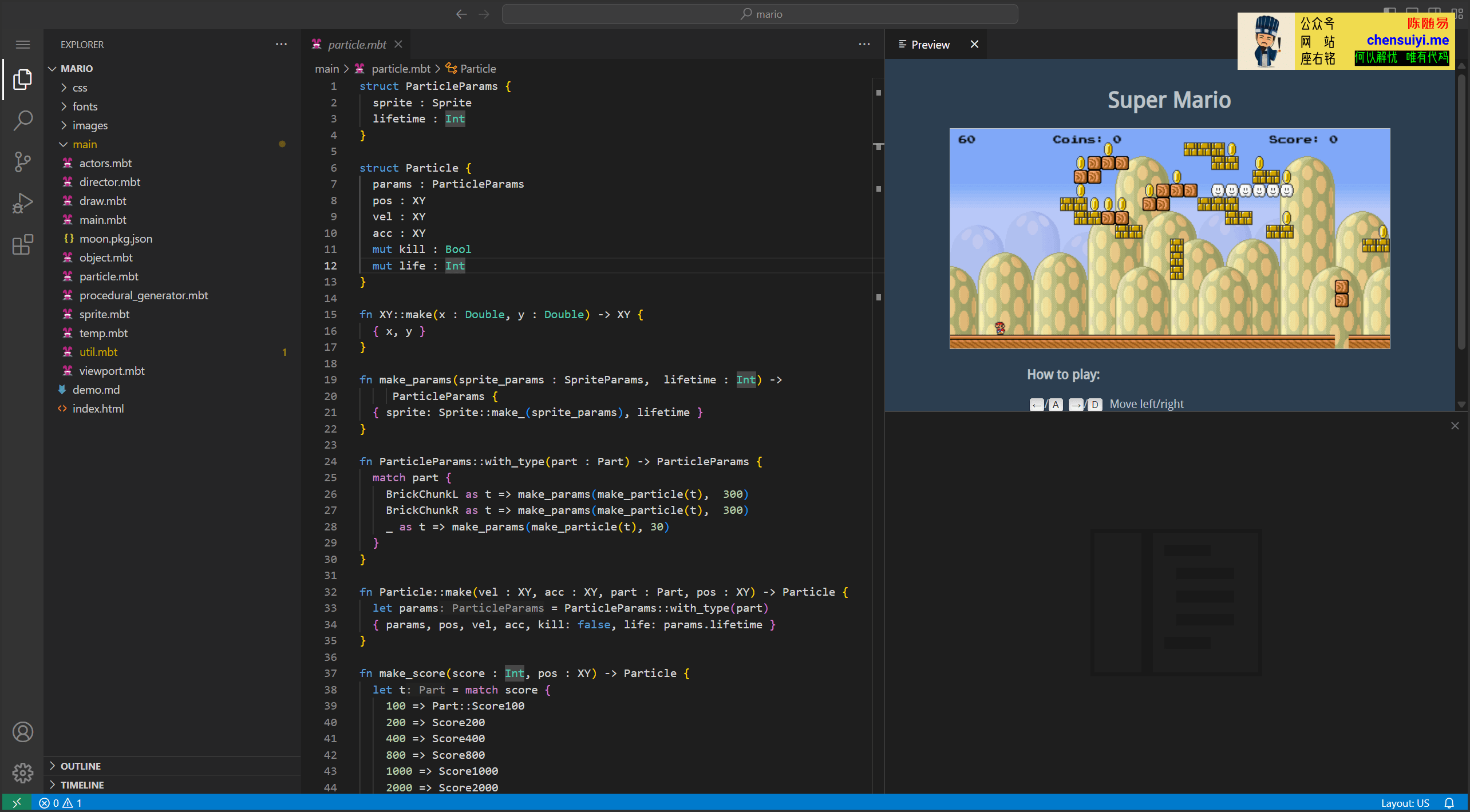This screenshot has width=1470, height=812.
Task: Open the Explorer view in activity bar
Action: 22,79
